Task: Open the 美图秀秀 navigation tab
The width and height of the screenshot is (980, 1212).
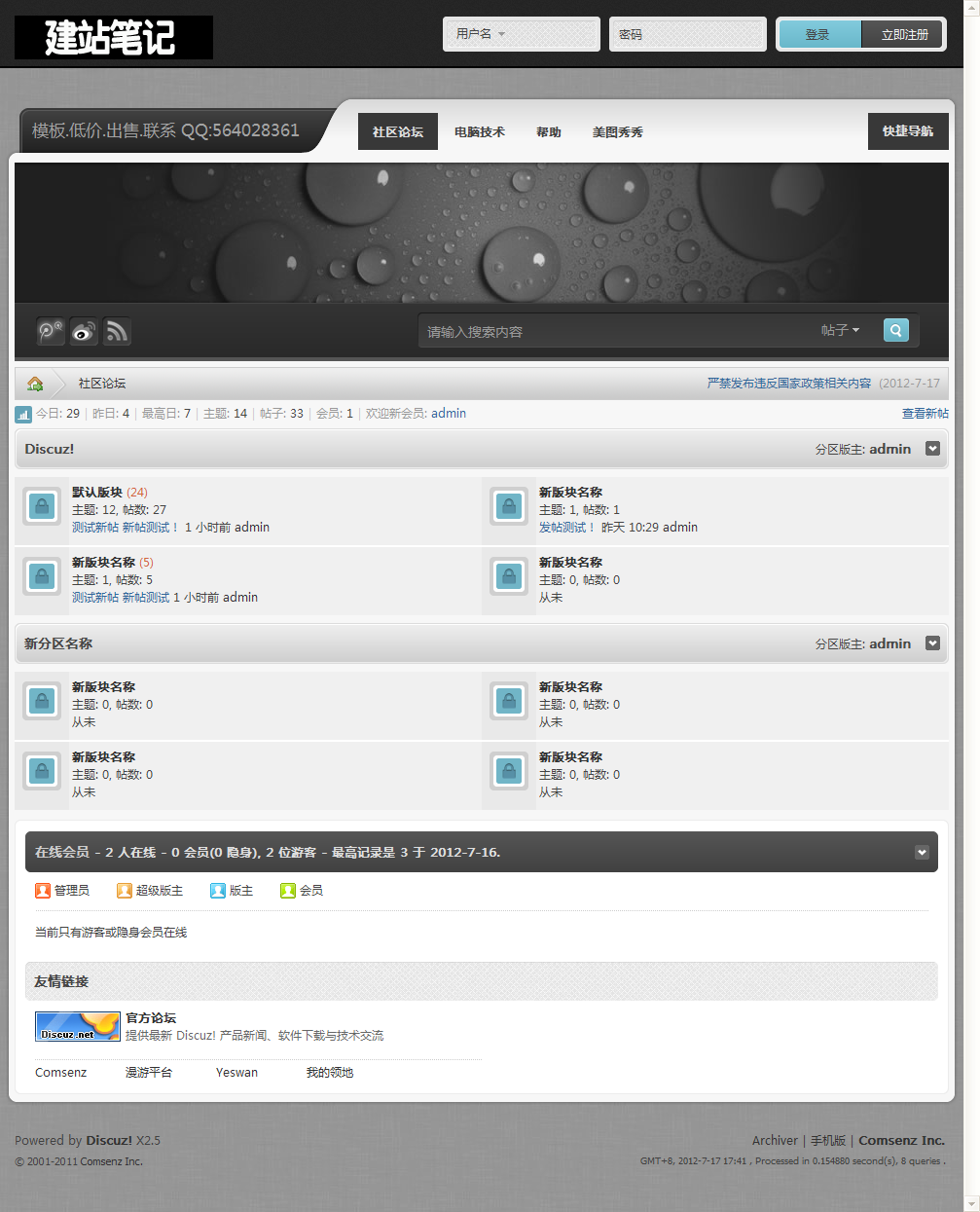Action: 617,131
